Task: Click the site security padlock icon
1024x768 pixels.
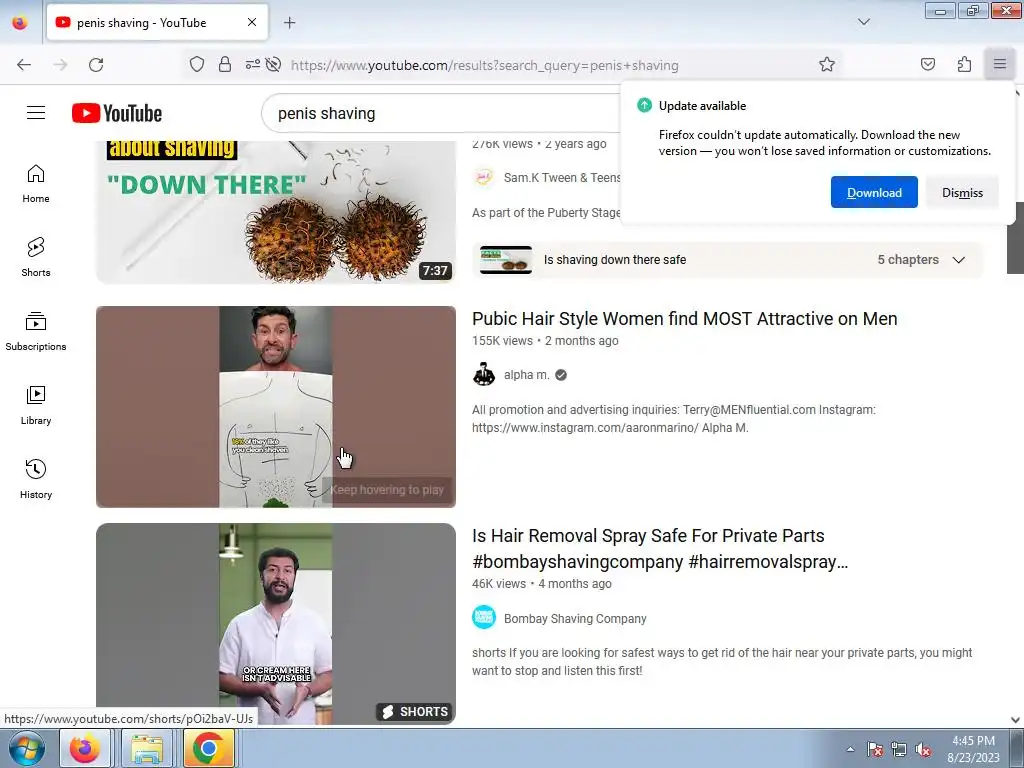Action: coord(225,64)
